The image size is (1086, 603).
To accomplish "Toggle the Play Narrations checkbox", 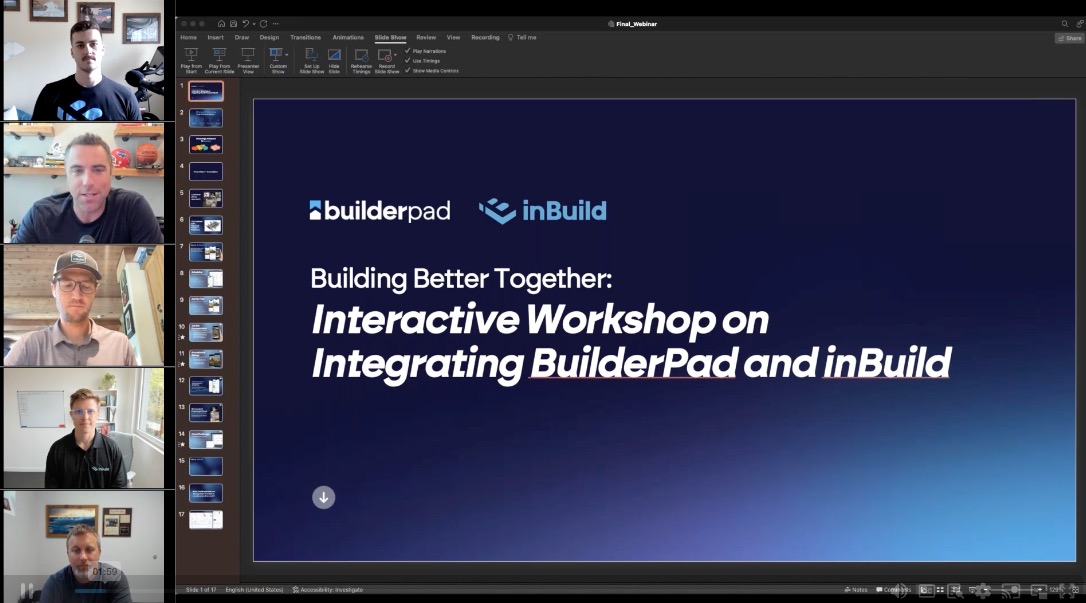I will tap(409, 50).
